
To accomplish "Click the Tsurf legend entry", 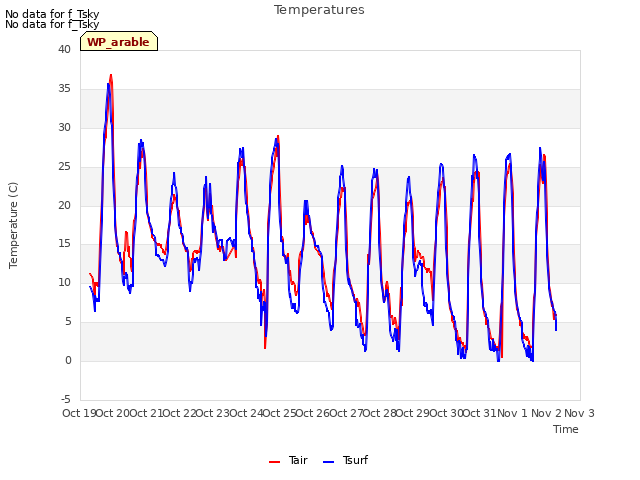I will [345, 460].
